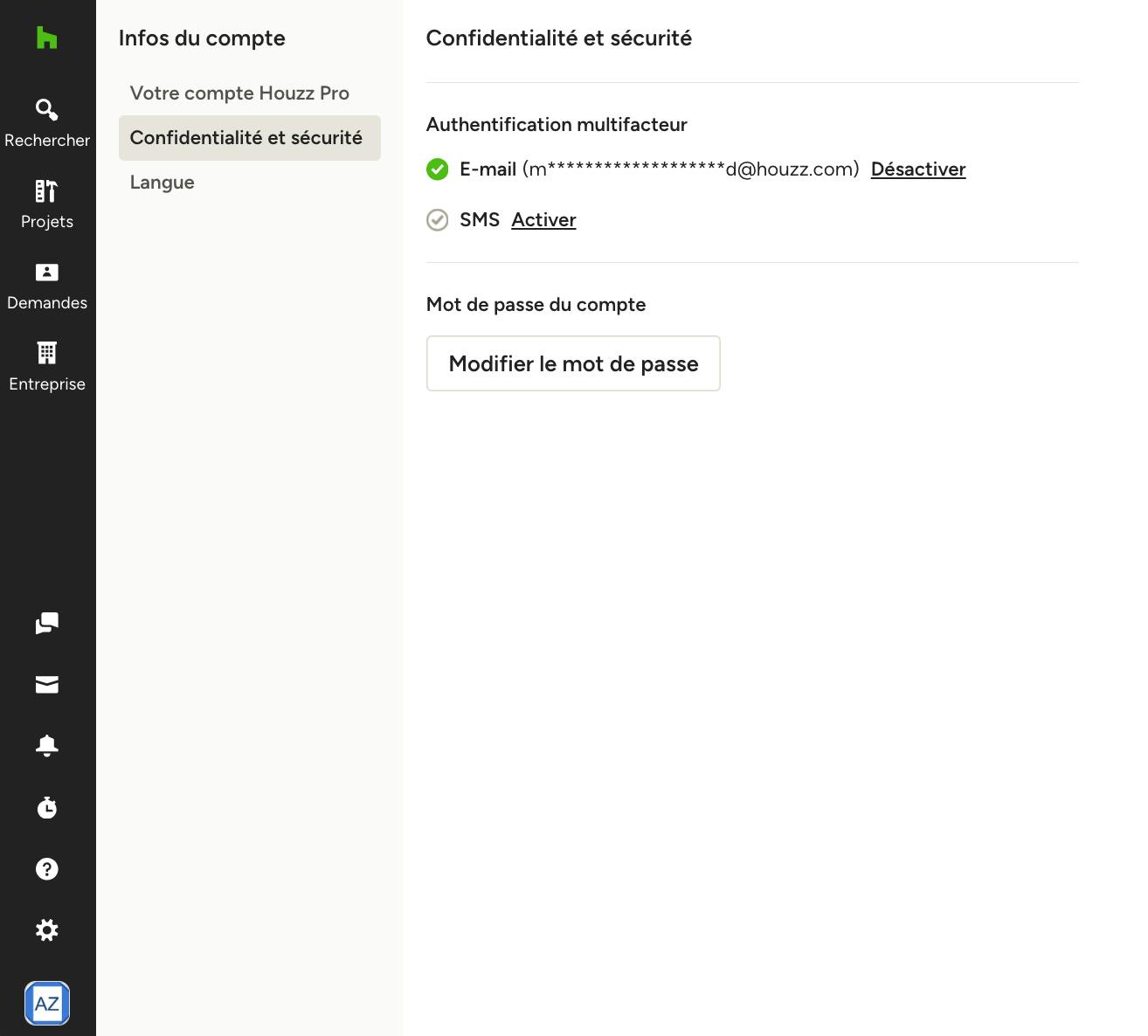Click Désactiver for e-mail authentication
This screenshot has width=1148, height=1036.
point(918,169)
